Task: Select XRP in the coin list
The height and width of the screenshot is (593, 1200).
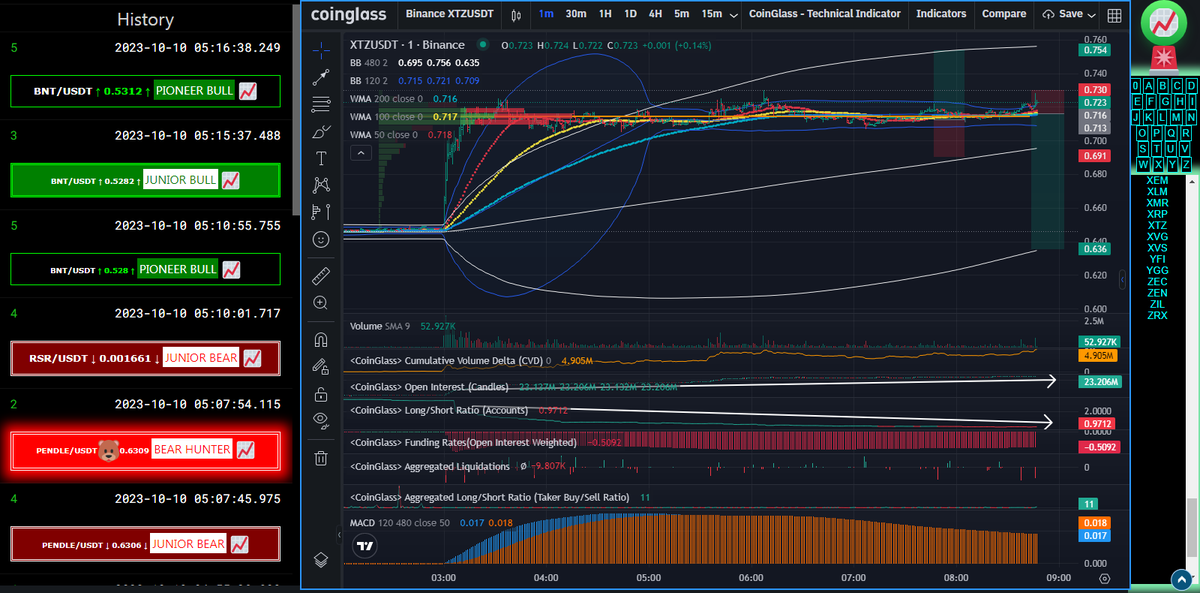Action: [x=1157, y=214]
